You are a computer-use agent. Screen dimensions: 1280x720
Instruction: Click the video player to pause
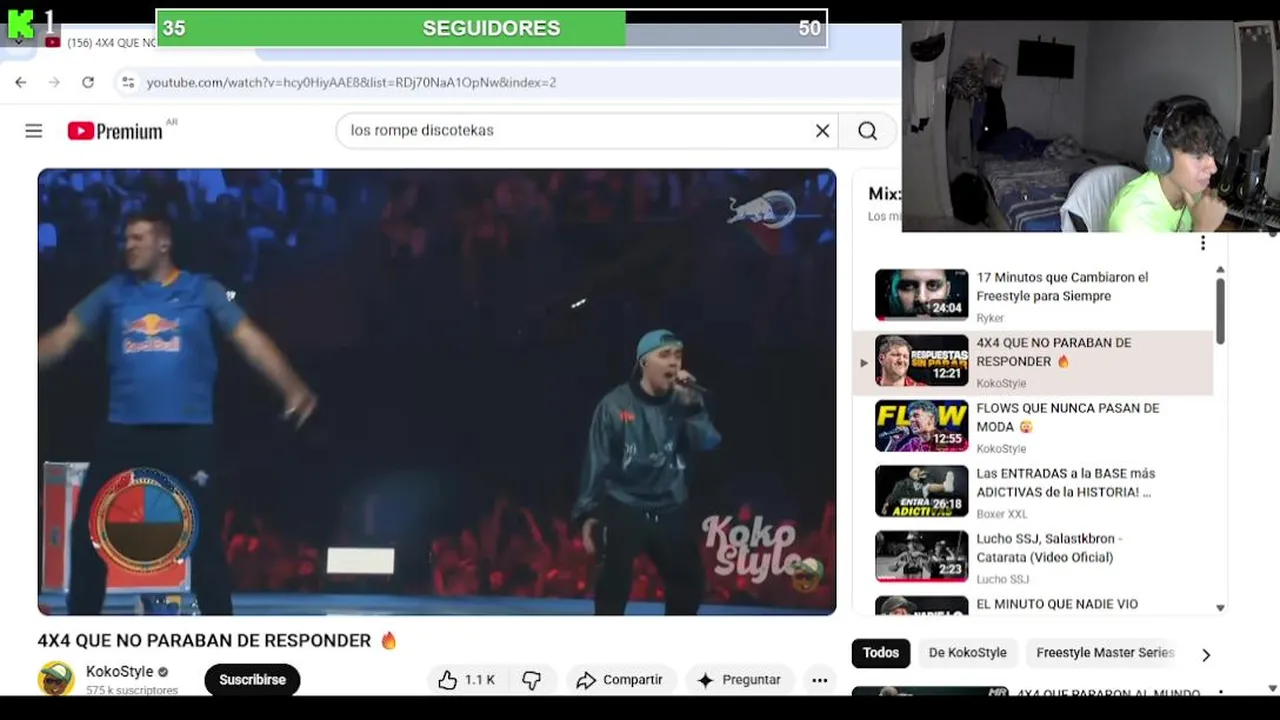coord(437,391)
